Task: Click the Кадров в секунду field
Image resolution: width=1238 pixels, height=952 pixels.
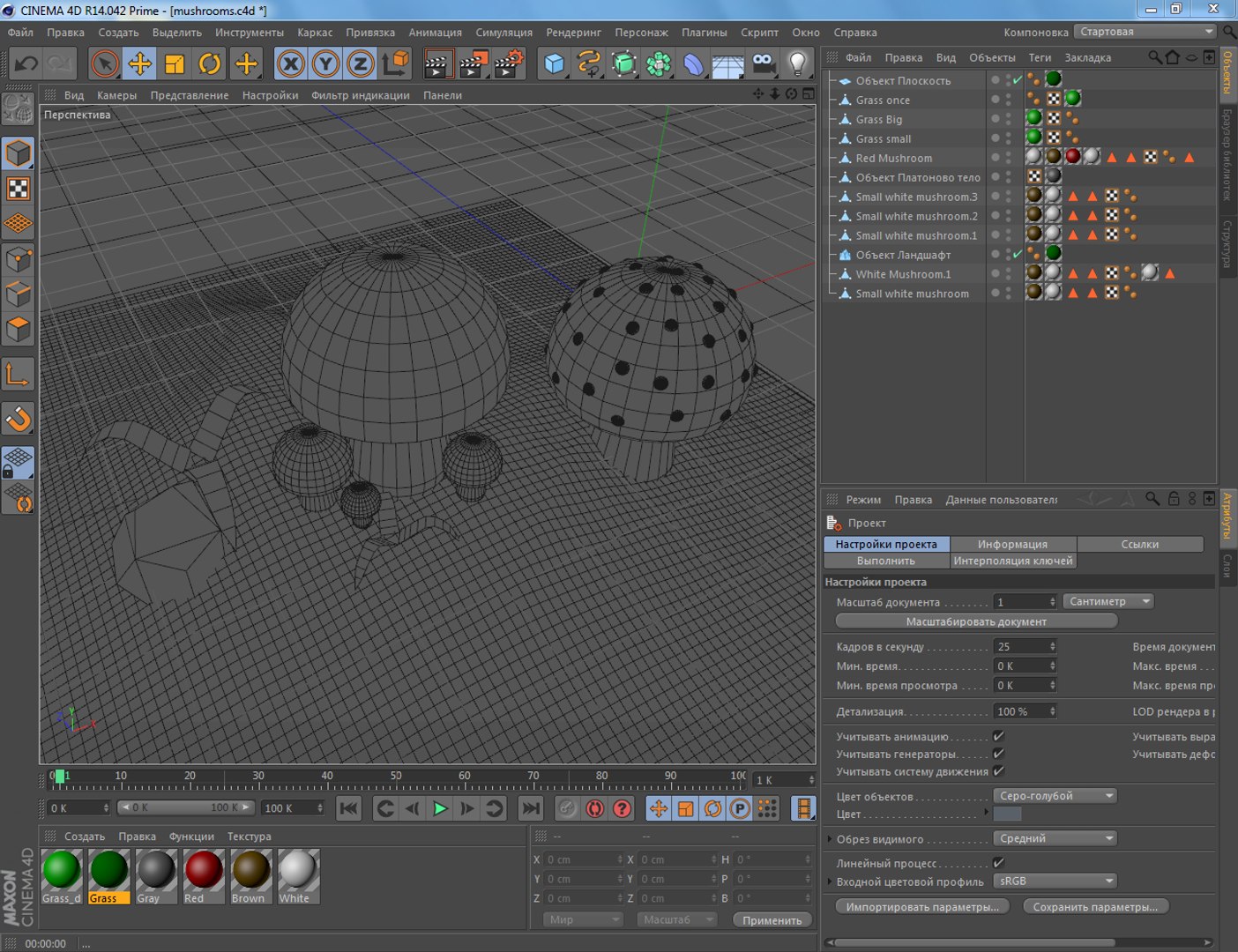Action: tap(1025, 646)
